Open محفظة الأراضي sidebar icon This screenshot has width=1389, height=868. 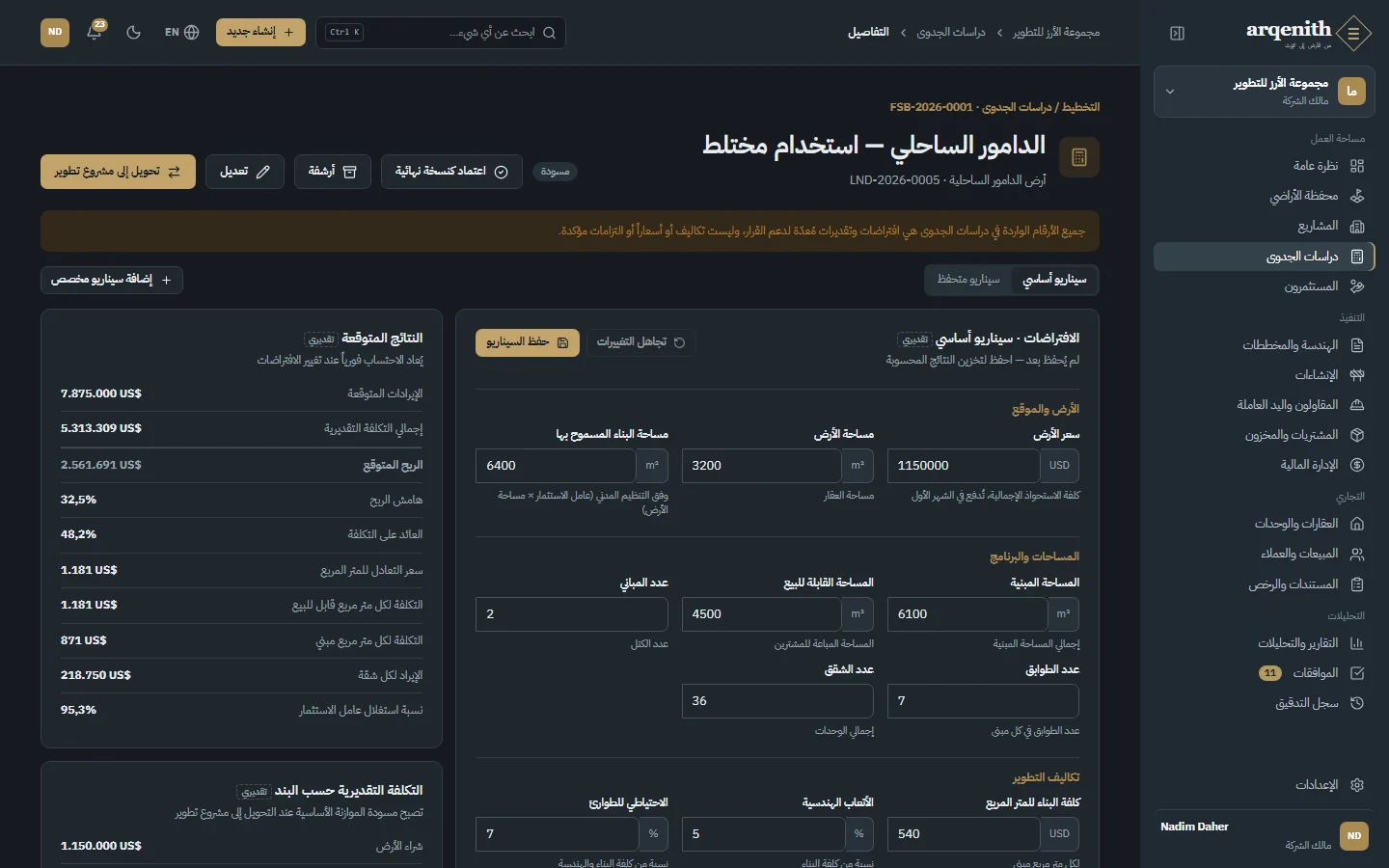click(x=1357, y=196)
